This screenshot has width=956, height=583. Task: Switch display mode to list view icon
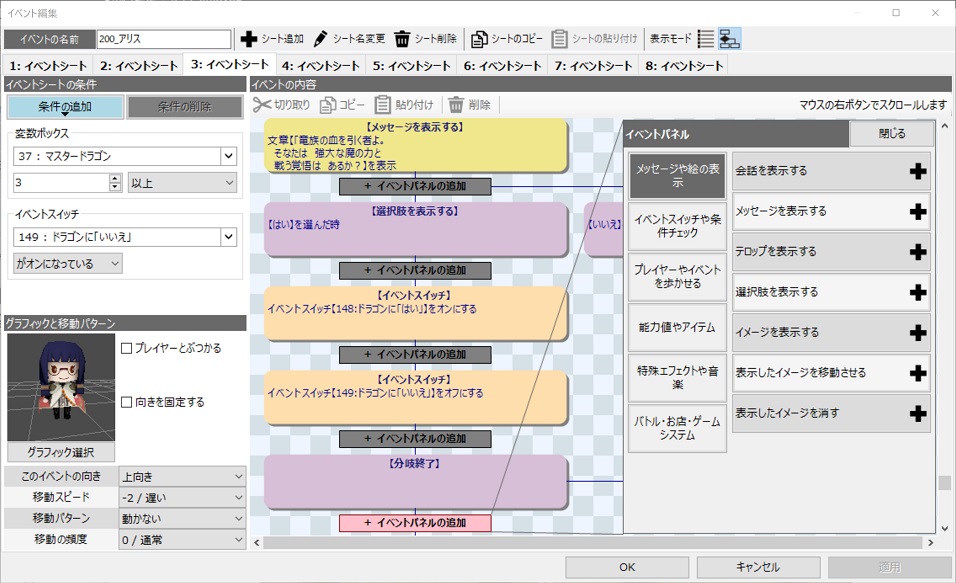[x=705, y=39]
